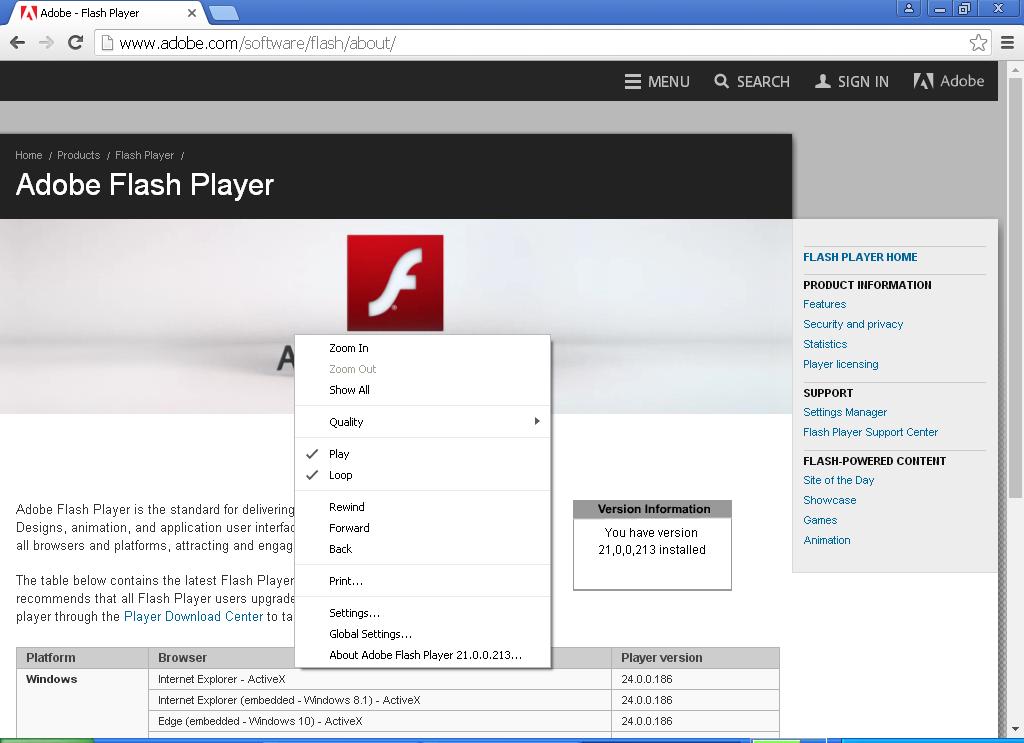1024x743 pixels.
Task: Select Back in the context menu
Action: 423,548
